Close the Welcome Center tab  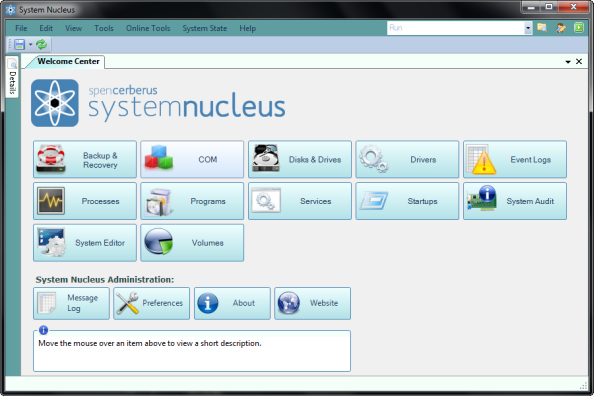[579, 61]
